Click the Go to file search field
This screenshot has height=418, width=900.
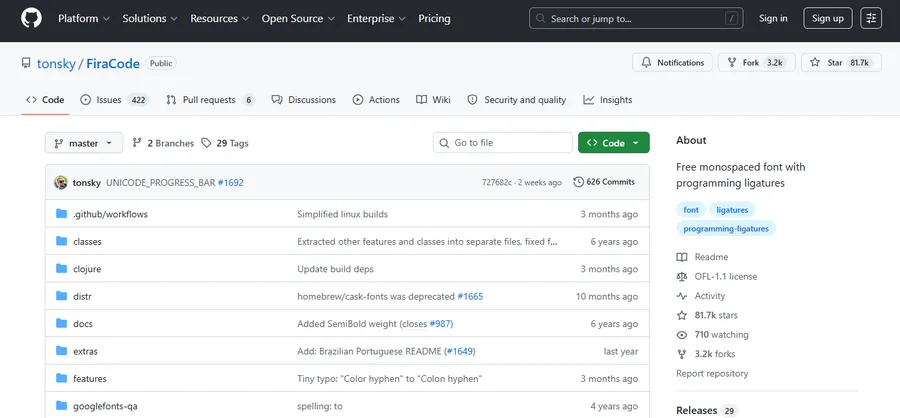point(503,143)
